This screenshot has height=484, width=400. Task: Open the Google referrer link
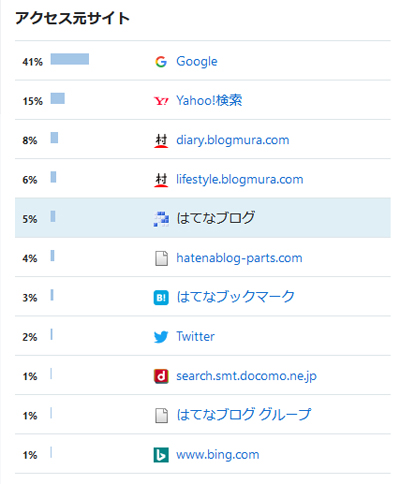(x=197, y=62)
